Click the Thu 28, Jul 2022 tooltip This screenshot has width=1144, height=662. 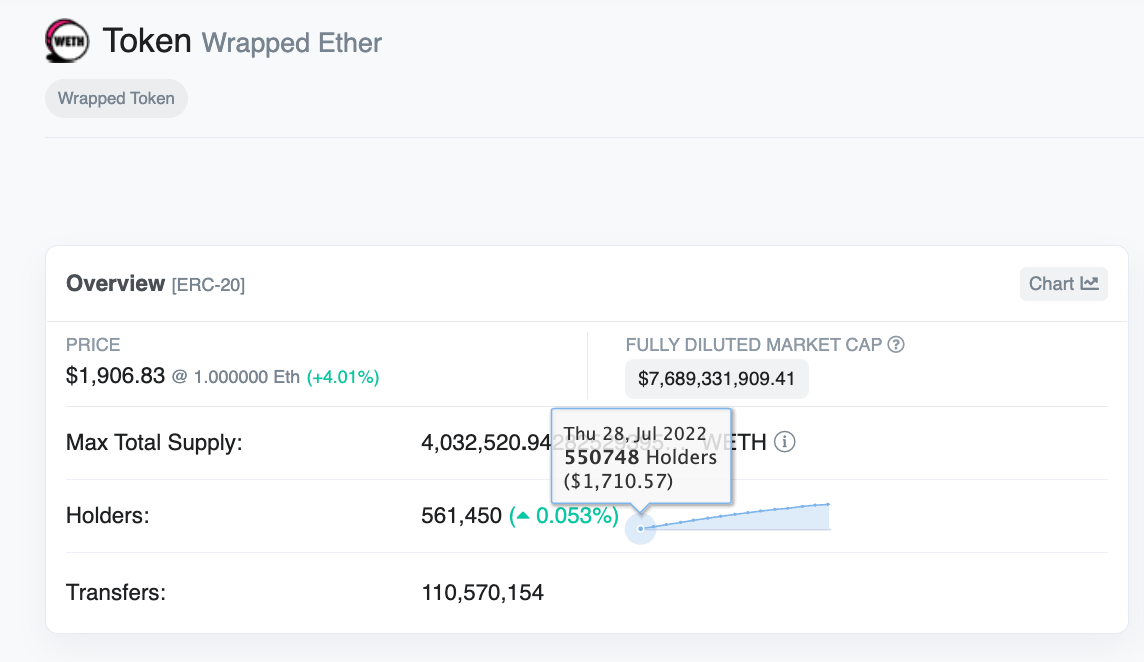coord(641,457)
